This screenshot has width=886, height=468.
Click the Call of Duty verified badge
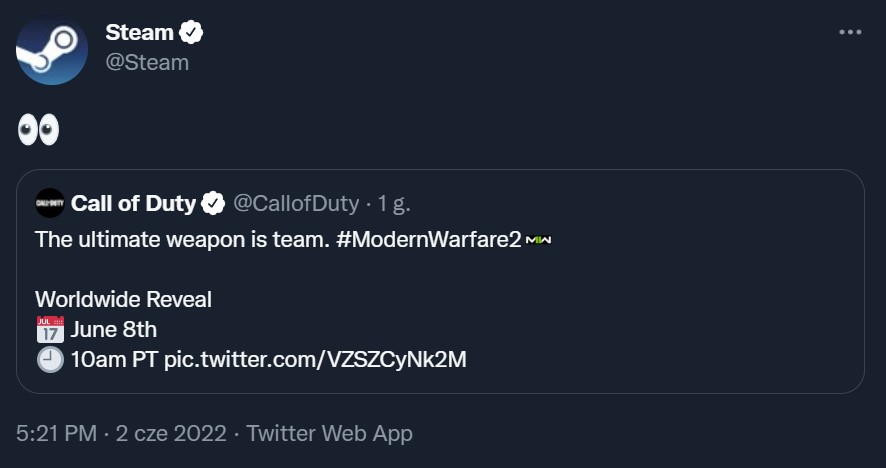[x=213, y=204]
